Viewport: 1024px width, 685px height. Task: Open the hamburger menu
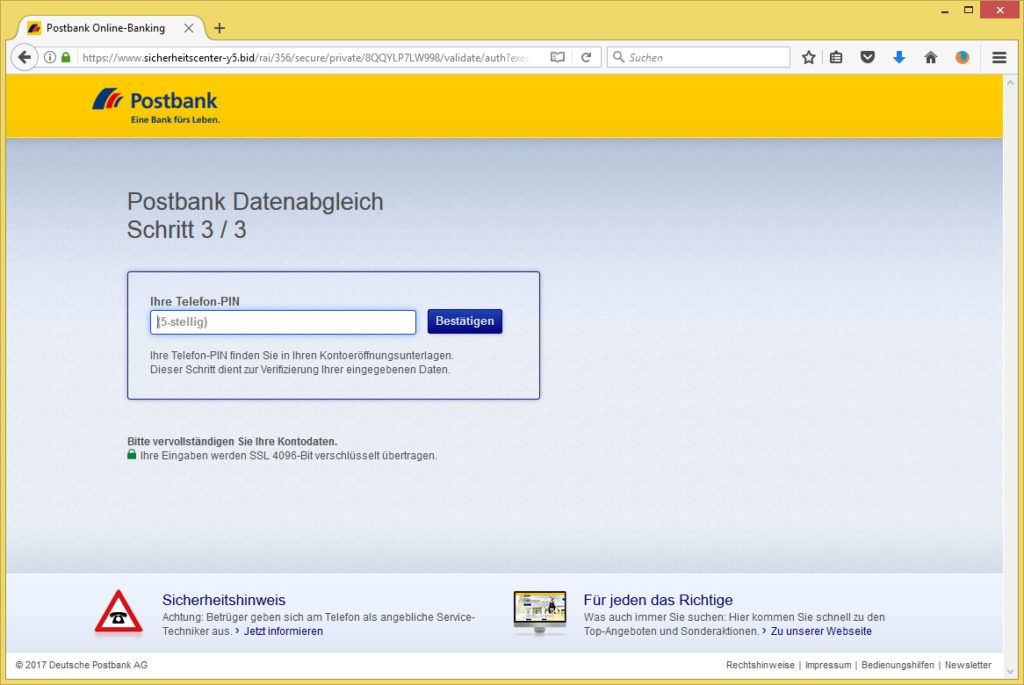999,57
